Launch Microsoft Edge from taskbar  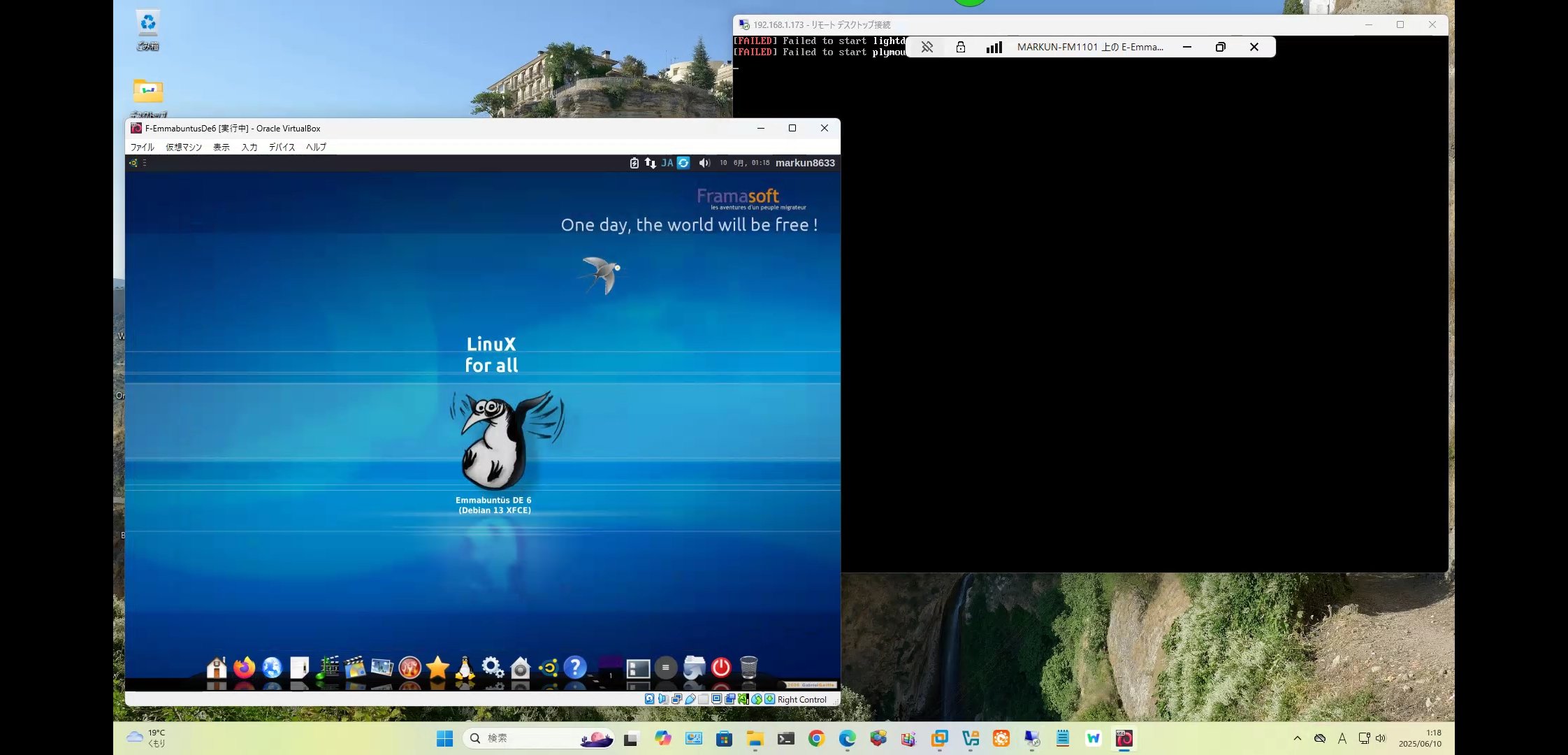tap(847, 738)
